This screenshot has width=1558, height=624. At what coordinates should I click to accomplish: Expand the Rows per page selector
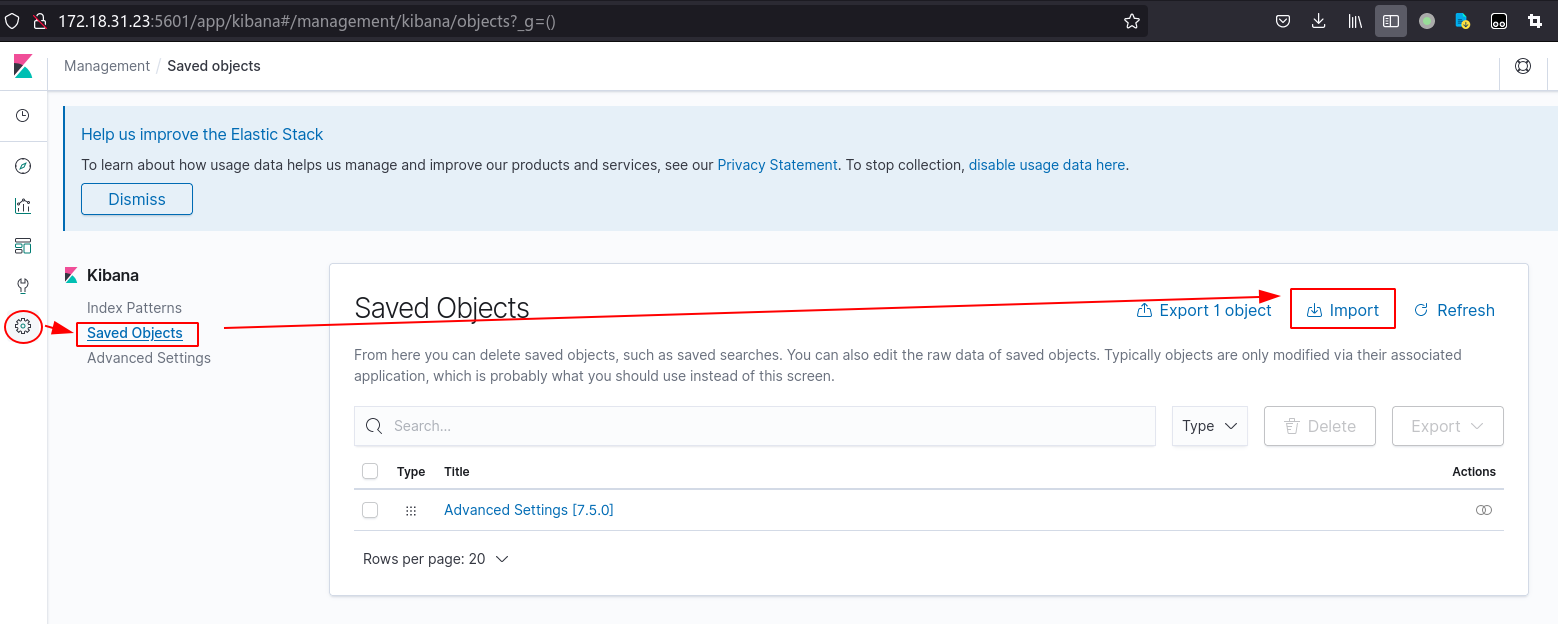436,559
